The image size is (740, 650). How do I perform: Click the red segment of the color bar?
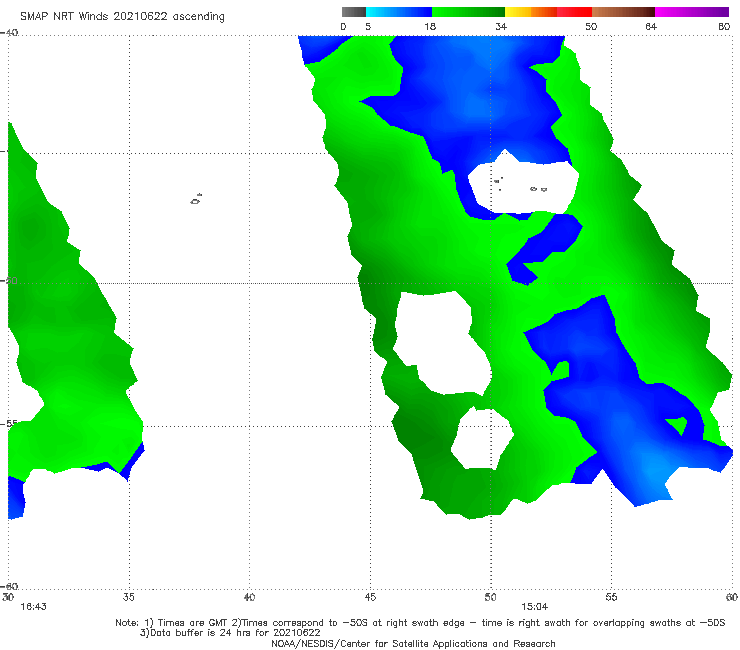[x=574, y=12]
